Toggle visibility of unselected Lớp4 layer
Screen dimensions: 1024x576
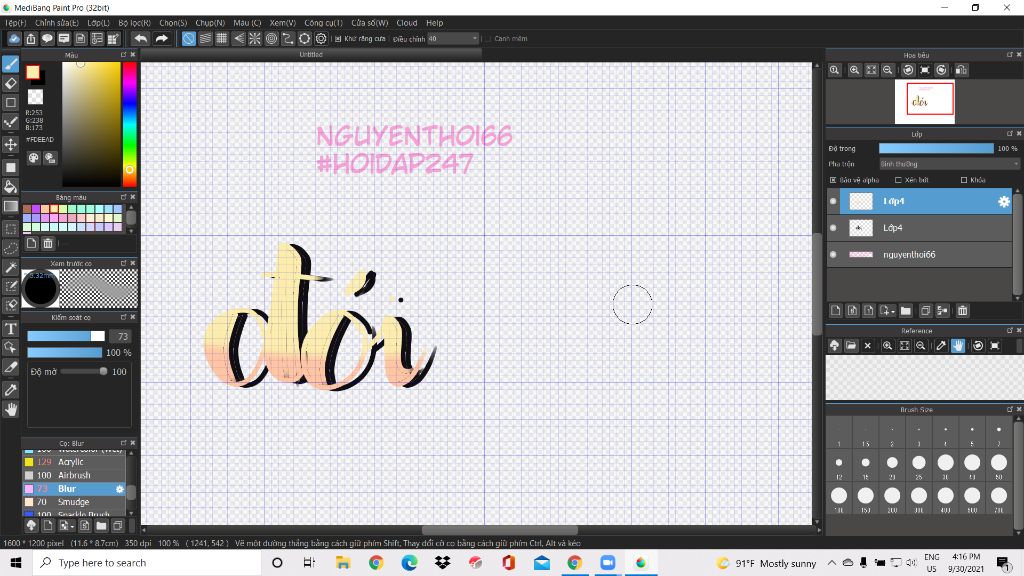click(833, 228)
